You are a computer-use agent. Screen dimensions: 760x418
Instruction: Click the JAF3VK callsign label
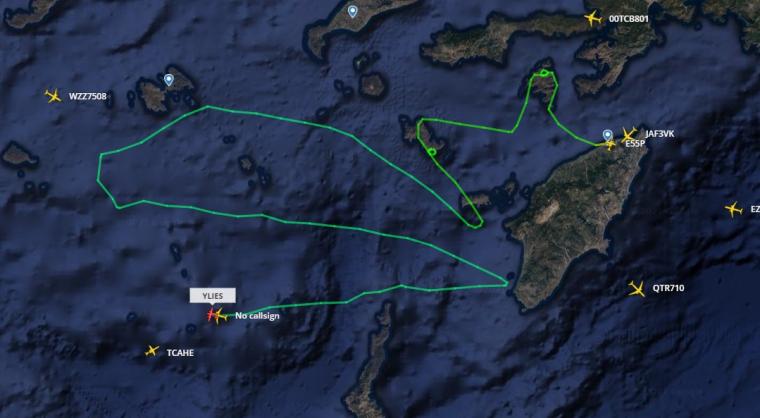coord(659,134)
